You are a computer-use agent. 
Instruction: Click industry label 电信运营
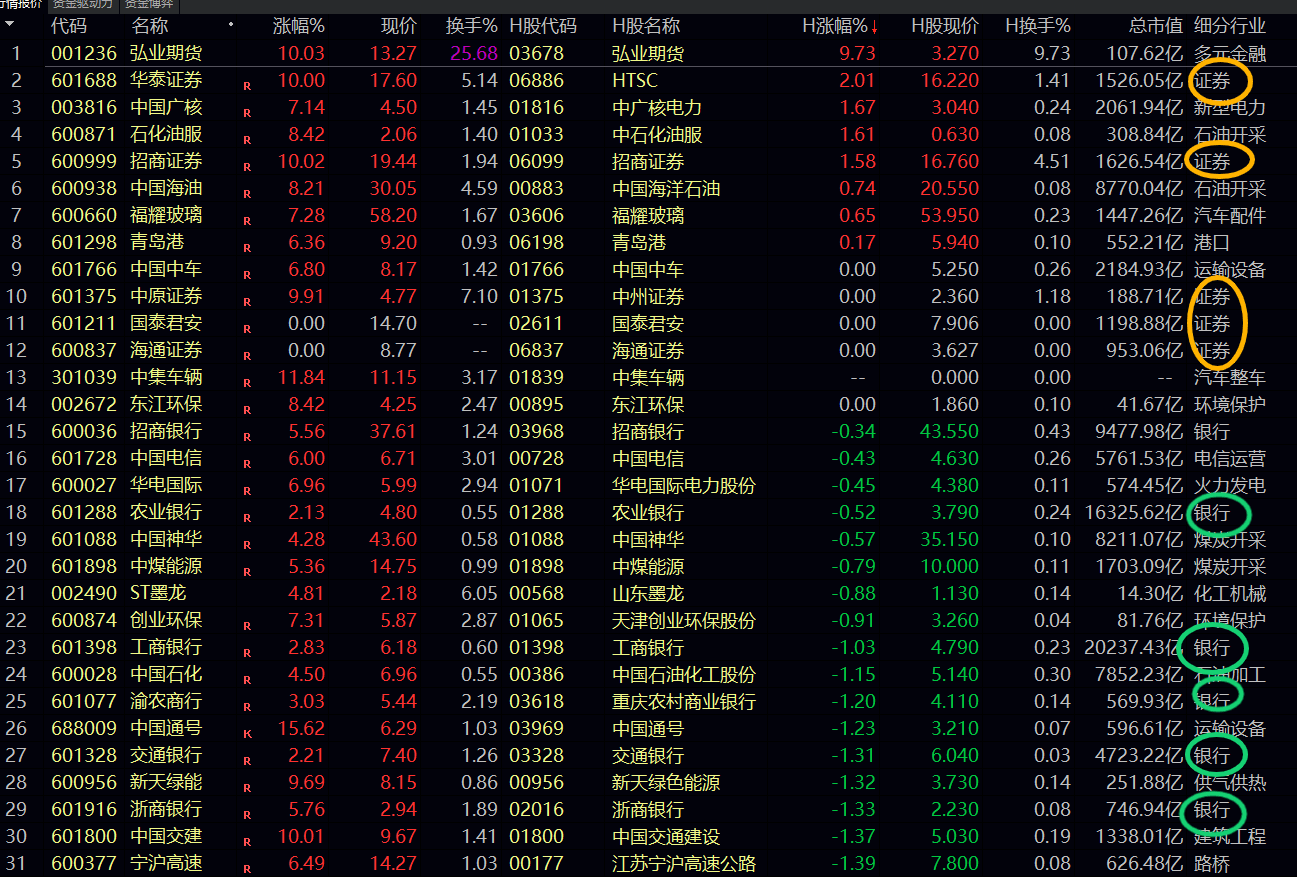[1230, 458]
